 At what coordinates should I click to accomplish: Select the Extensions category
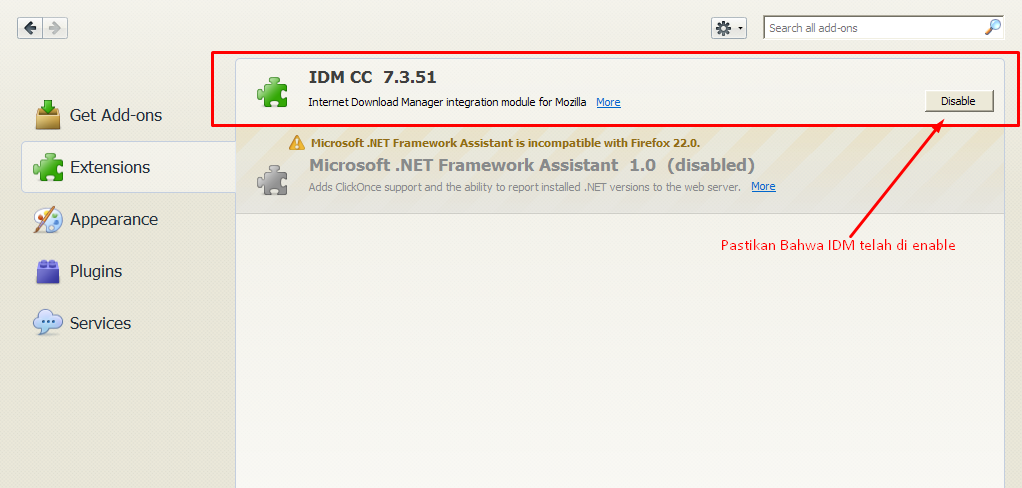click(128, 167)
